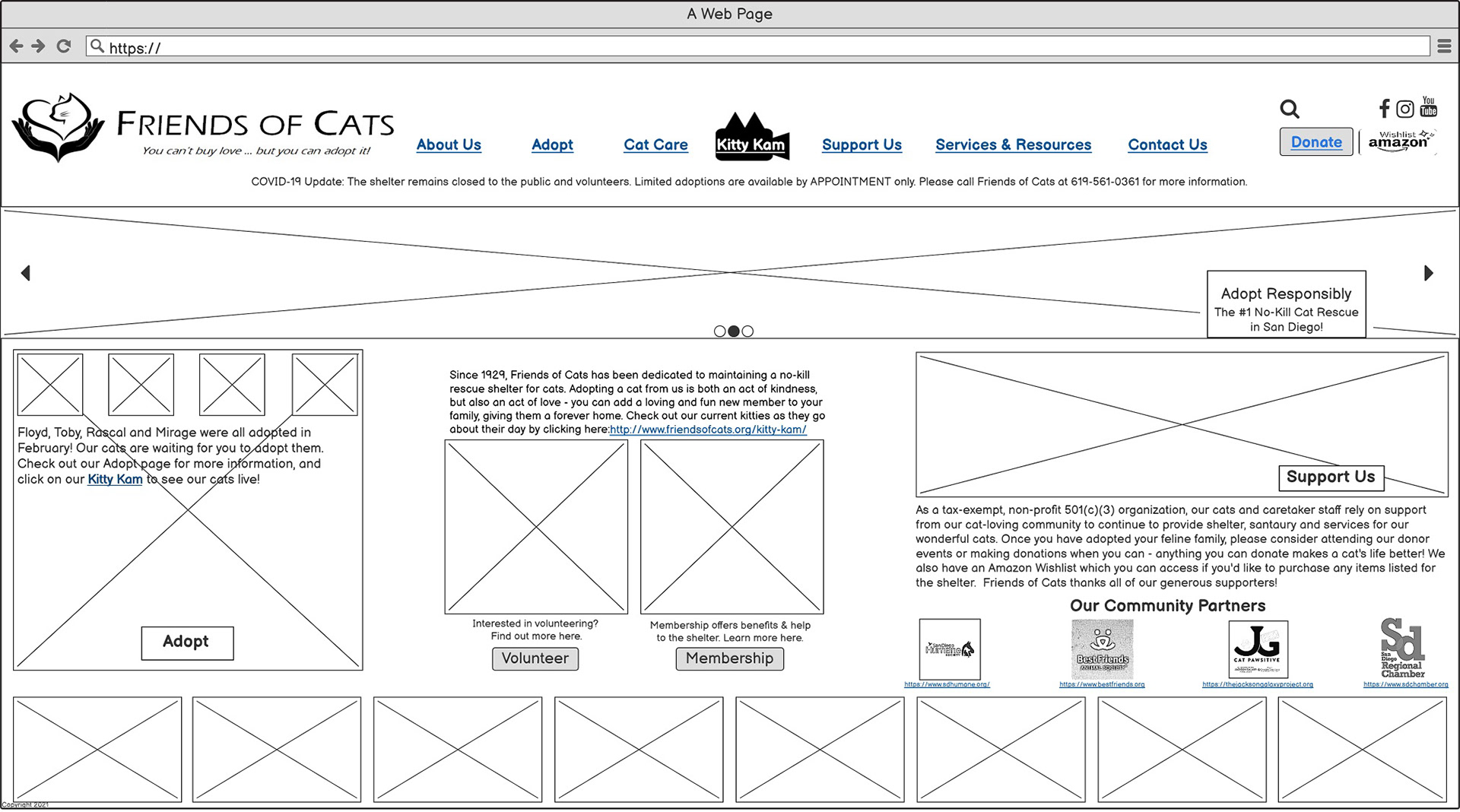1460x812 pixels.
Task: Reload the page with the refresh icon
Action: point(64,46)
